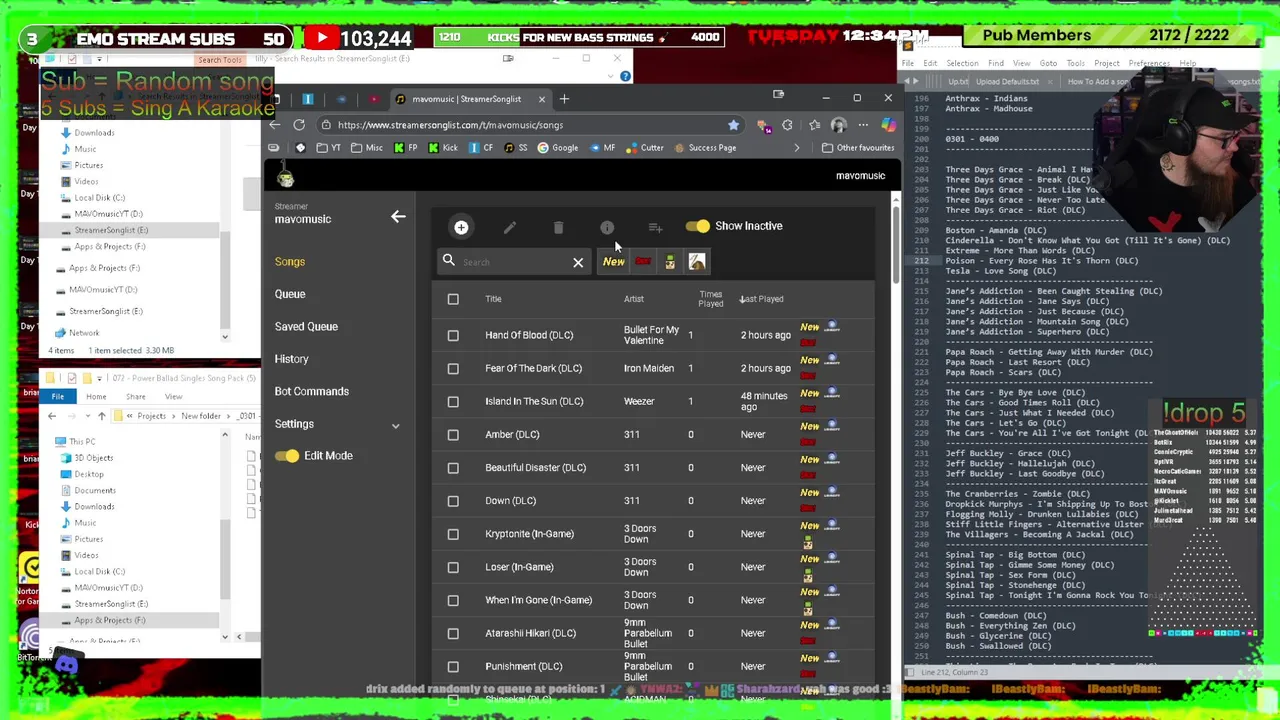The height and width of the screenshot is (720, 1280).
Task: Click the browser refresh icon
Action: (x=299, y=125)
